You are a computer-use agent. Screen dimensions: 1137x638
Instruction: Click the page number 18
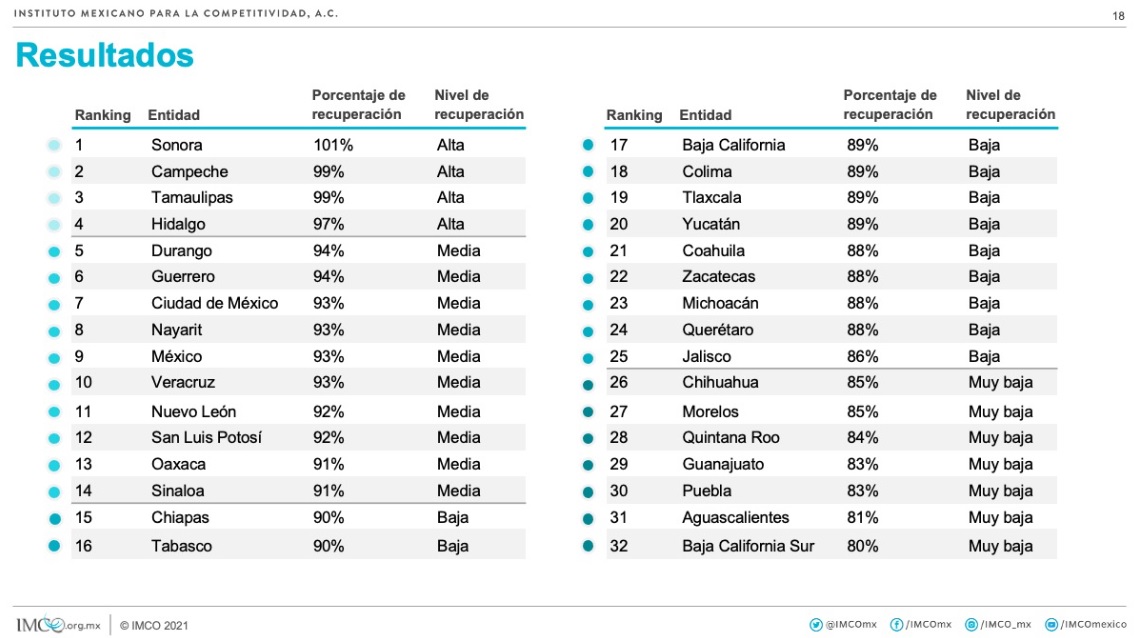point(1118,15)
